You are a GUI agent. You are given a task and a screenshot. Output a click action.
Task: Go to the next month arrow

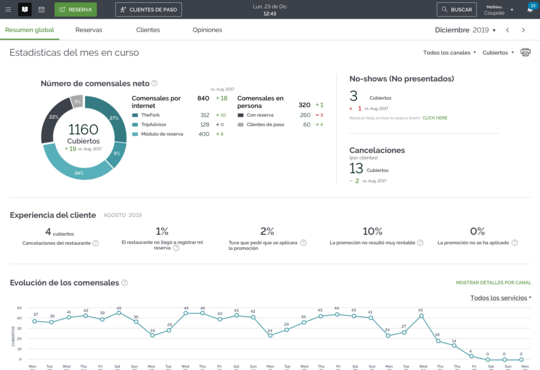(523, 30)
